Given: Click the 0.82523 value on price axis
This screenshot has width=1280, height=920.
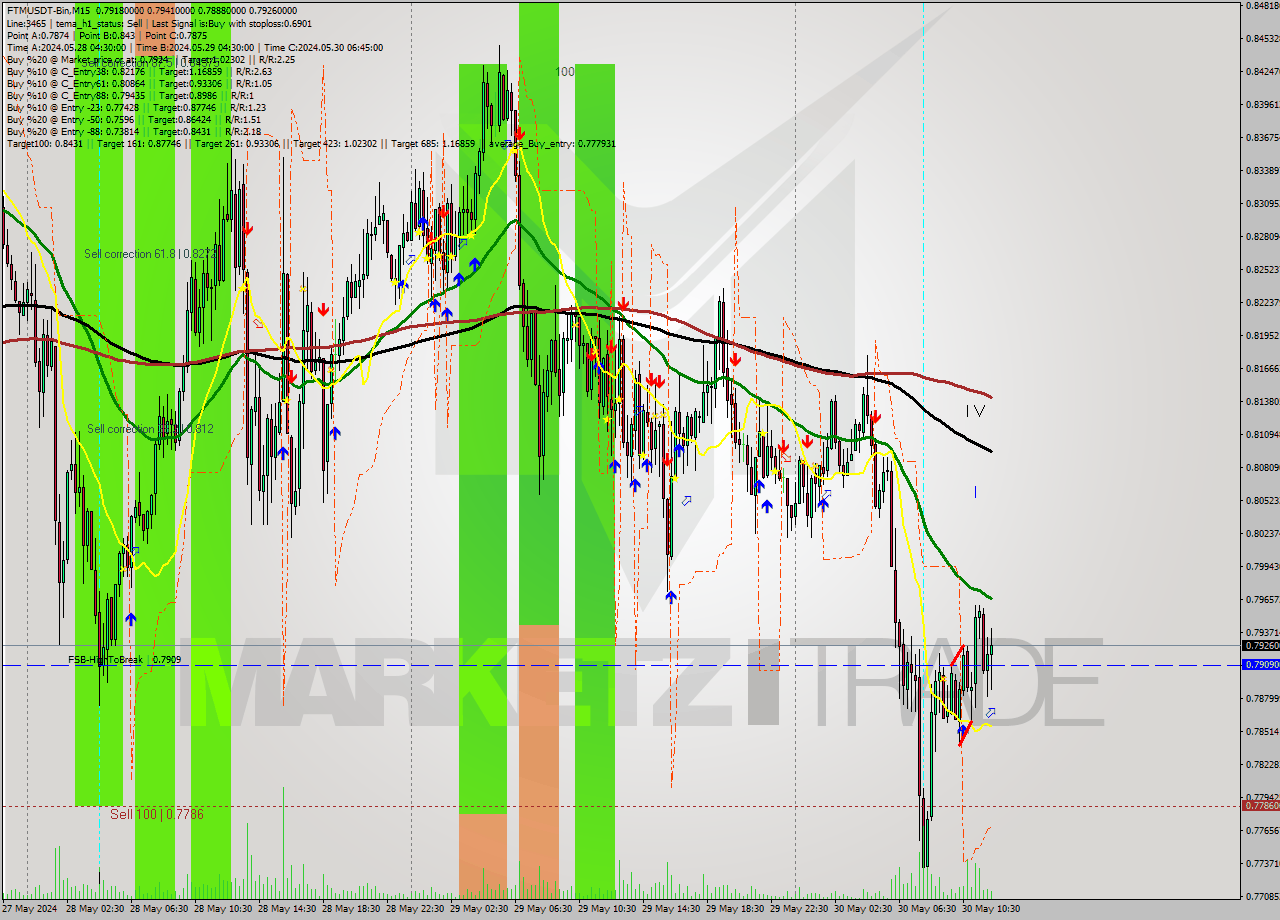Looking at the screenshot, I should pyautogui.click(x=1262, y=269).
